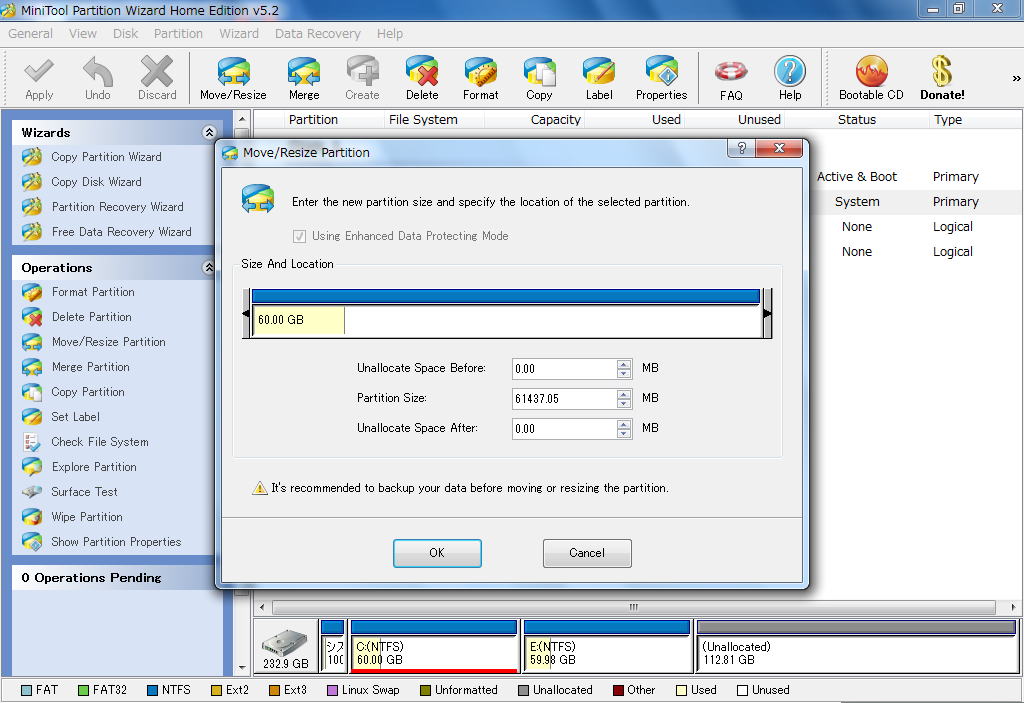The width and height of the screenshot is (1027, 703).
Task: Increase Unallocate Space Before value
Action: point(624,364)
